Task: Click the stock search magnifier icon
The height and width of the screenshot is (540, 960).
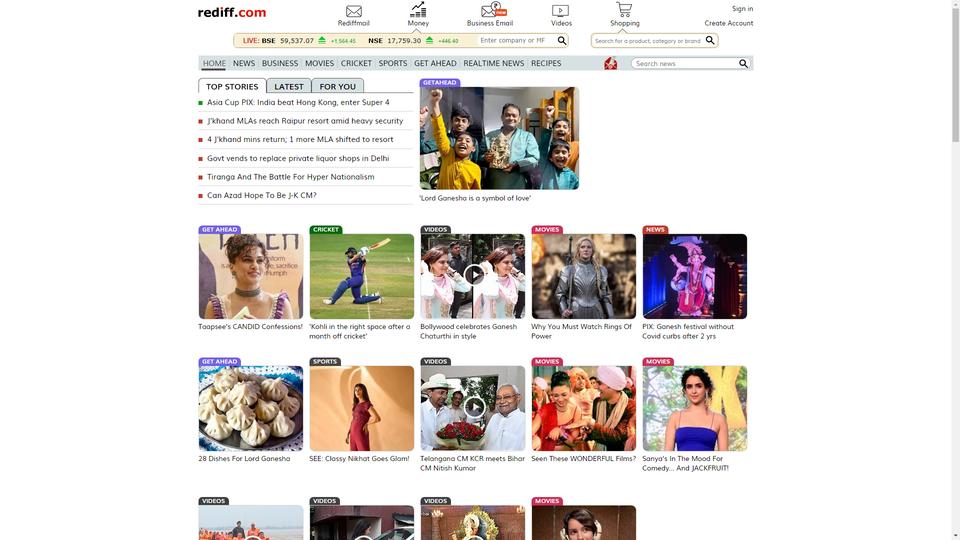Action: pos(561,40)
